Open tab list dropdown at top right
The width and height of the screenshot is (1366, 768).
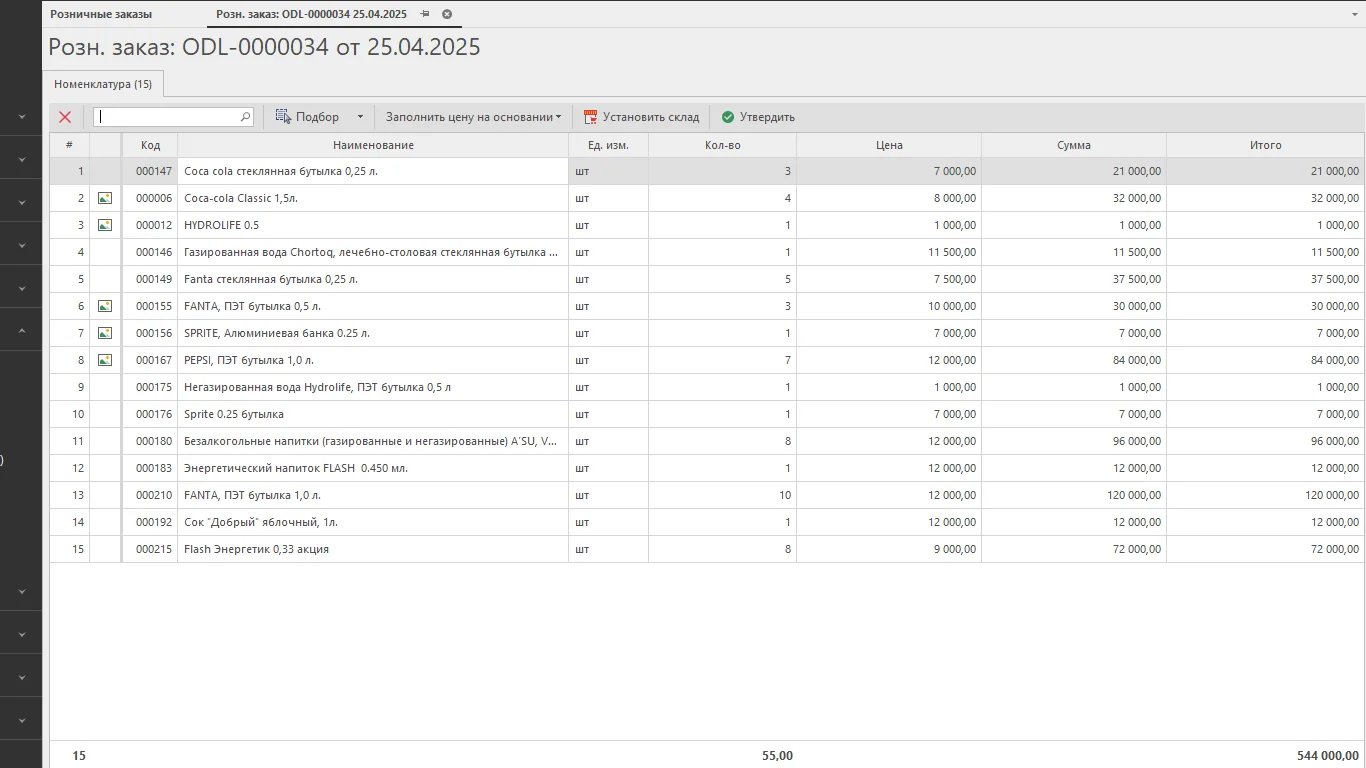pos(1353,14)
